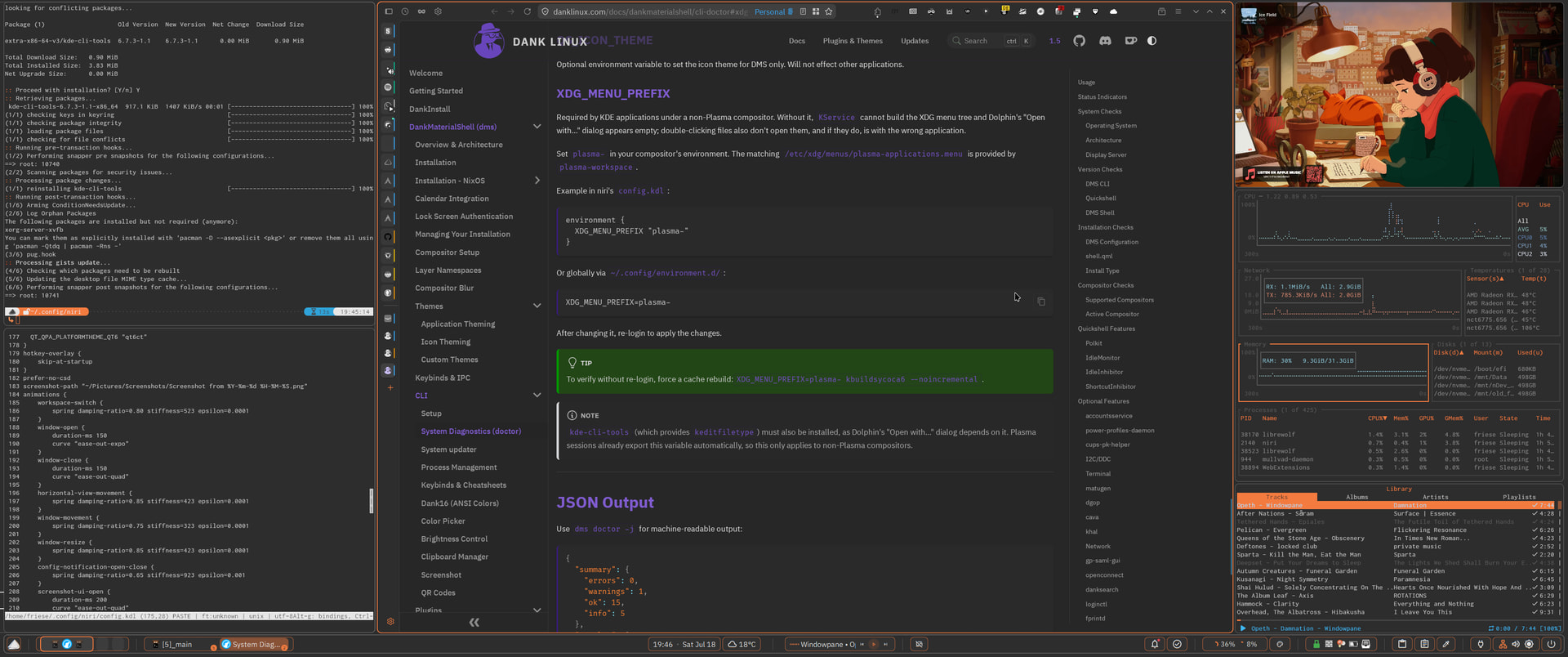Select the 'mullvad-daemon' process row
This screenshot has width=1568, height=657.
pos(1396,459)
